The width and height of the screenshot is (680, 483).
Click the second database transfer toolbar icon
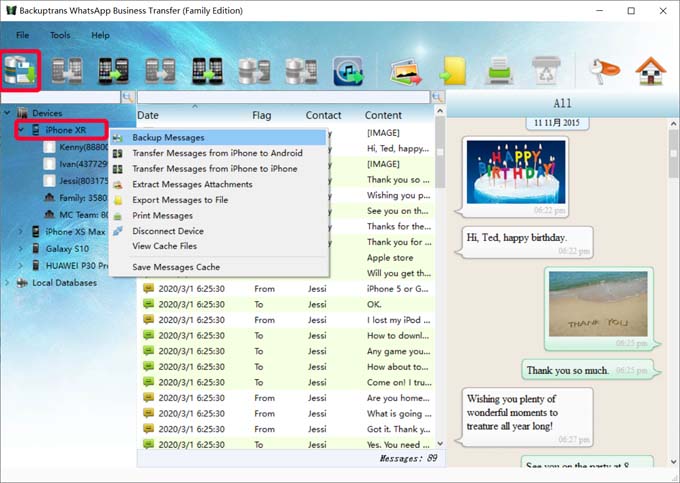pyautogui.click(x=301, y=71)
